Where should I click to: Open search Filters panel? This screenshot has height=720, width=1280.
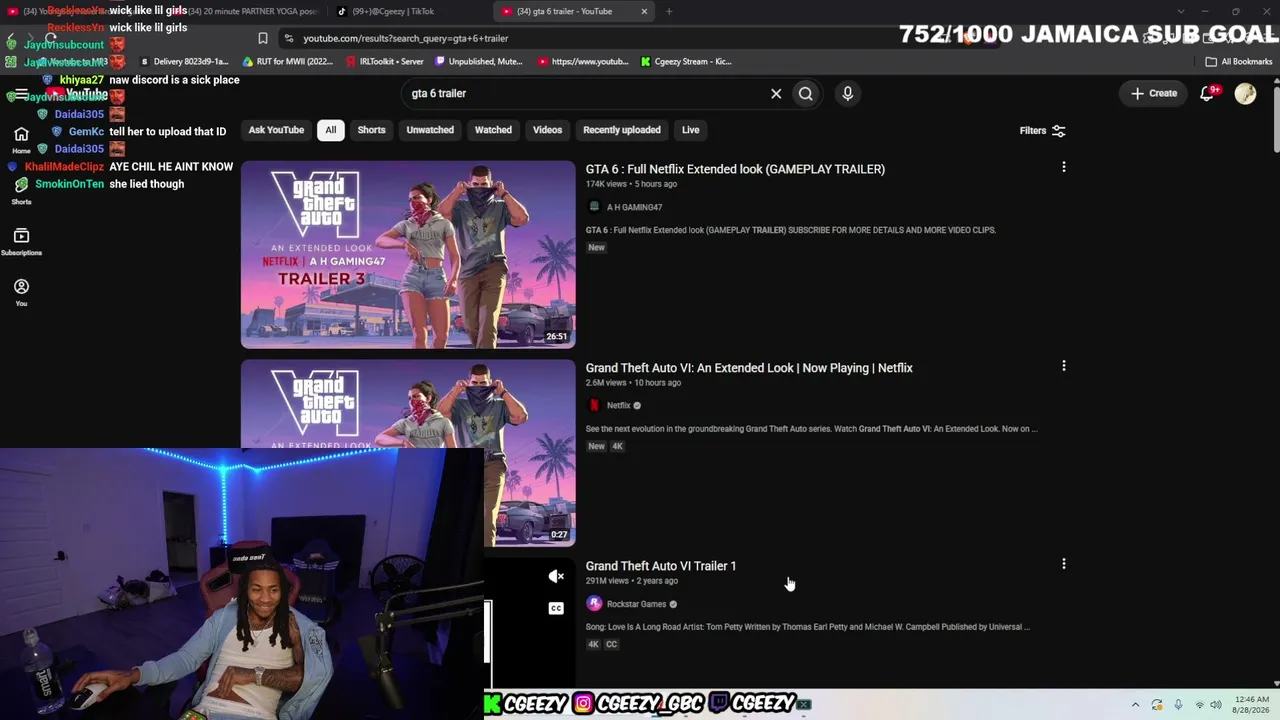(1043, 130)
